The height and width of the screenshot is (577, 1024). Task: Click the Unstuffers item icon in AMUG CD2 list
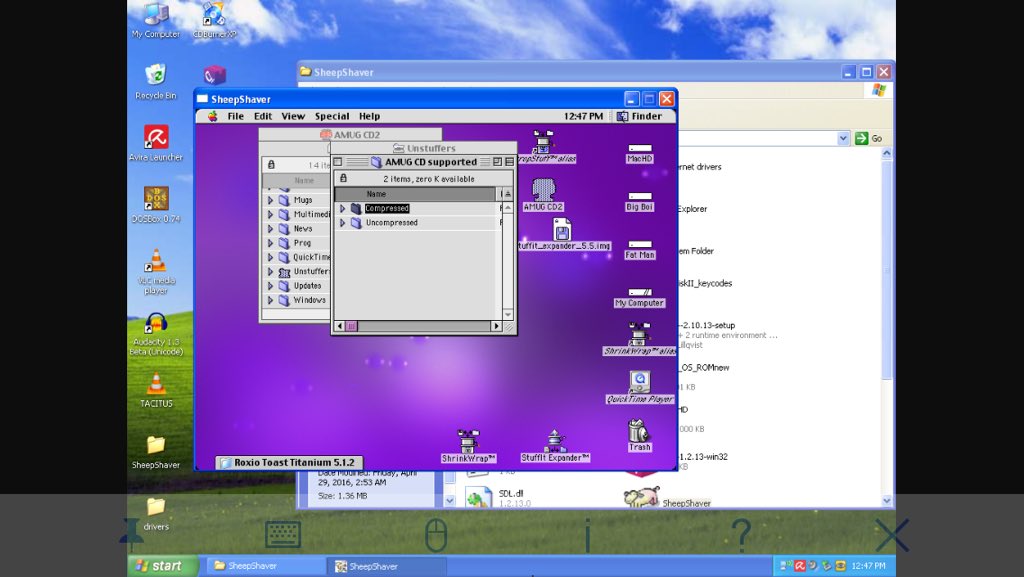[283, 272]
